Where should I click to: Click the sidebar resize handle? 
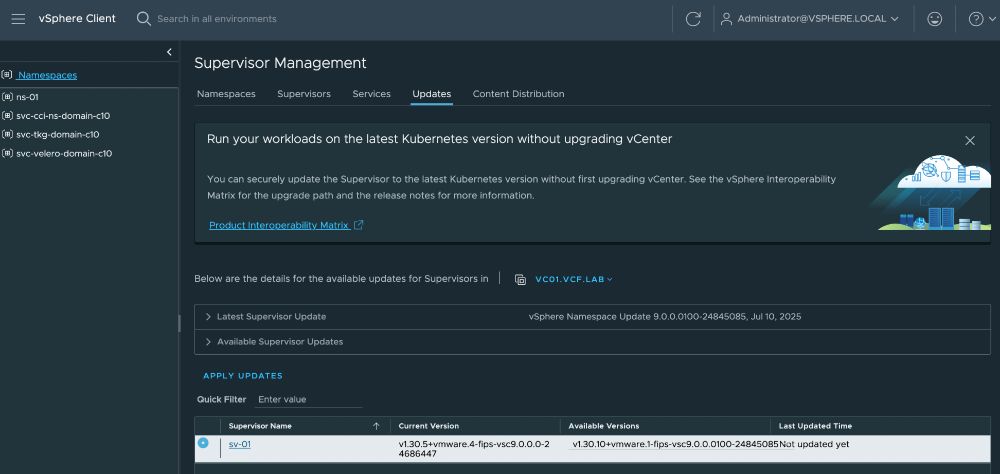click(179, 323)
